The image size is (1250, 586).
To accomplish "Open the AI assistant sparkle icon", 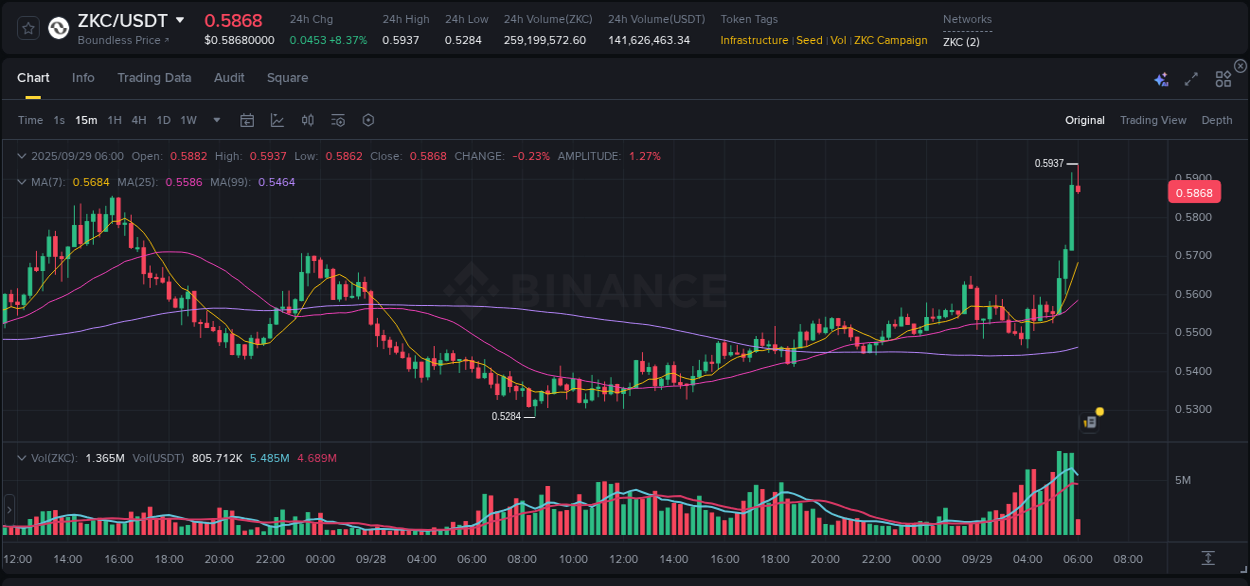I will [x=1161, y=78].
